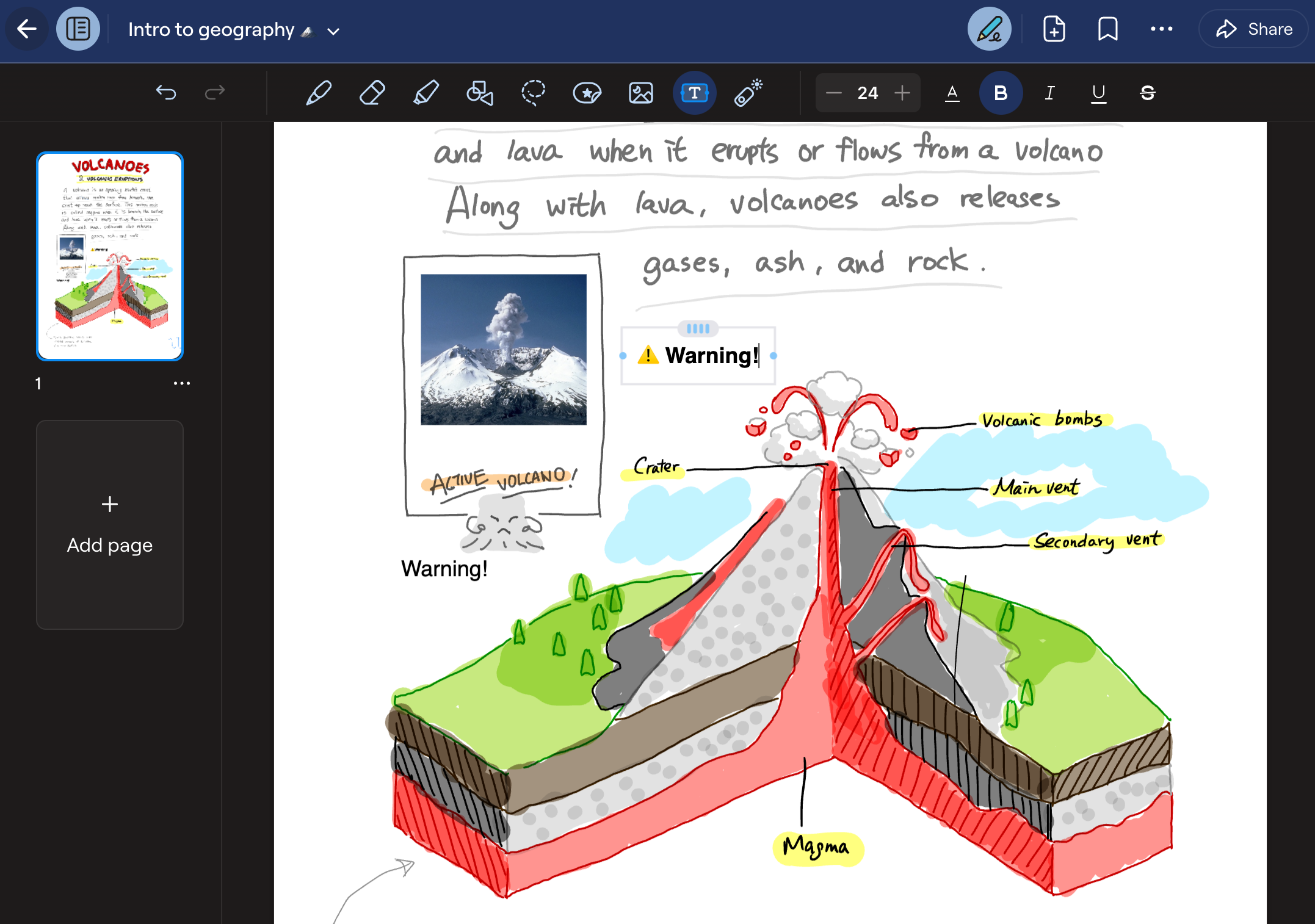Adjust font size value input field

tap(869, 93)
